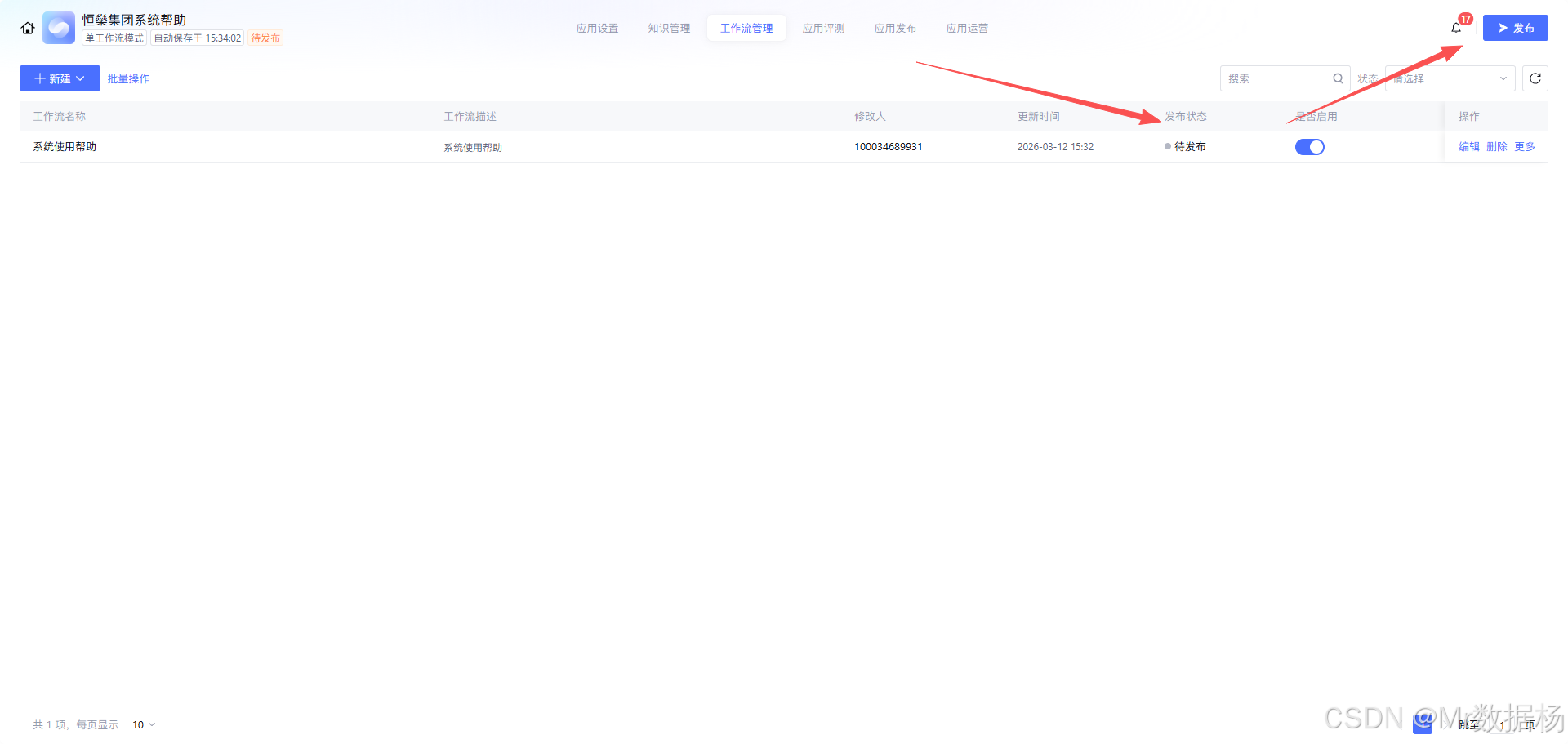Go to the home icon
Image resolution: width=1568 pixels, height=744 pixels.
click(x=28, y=29)
